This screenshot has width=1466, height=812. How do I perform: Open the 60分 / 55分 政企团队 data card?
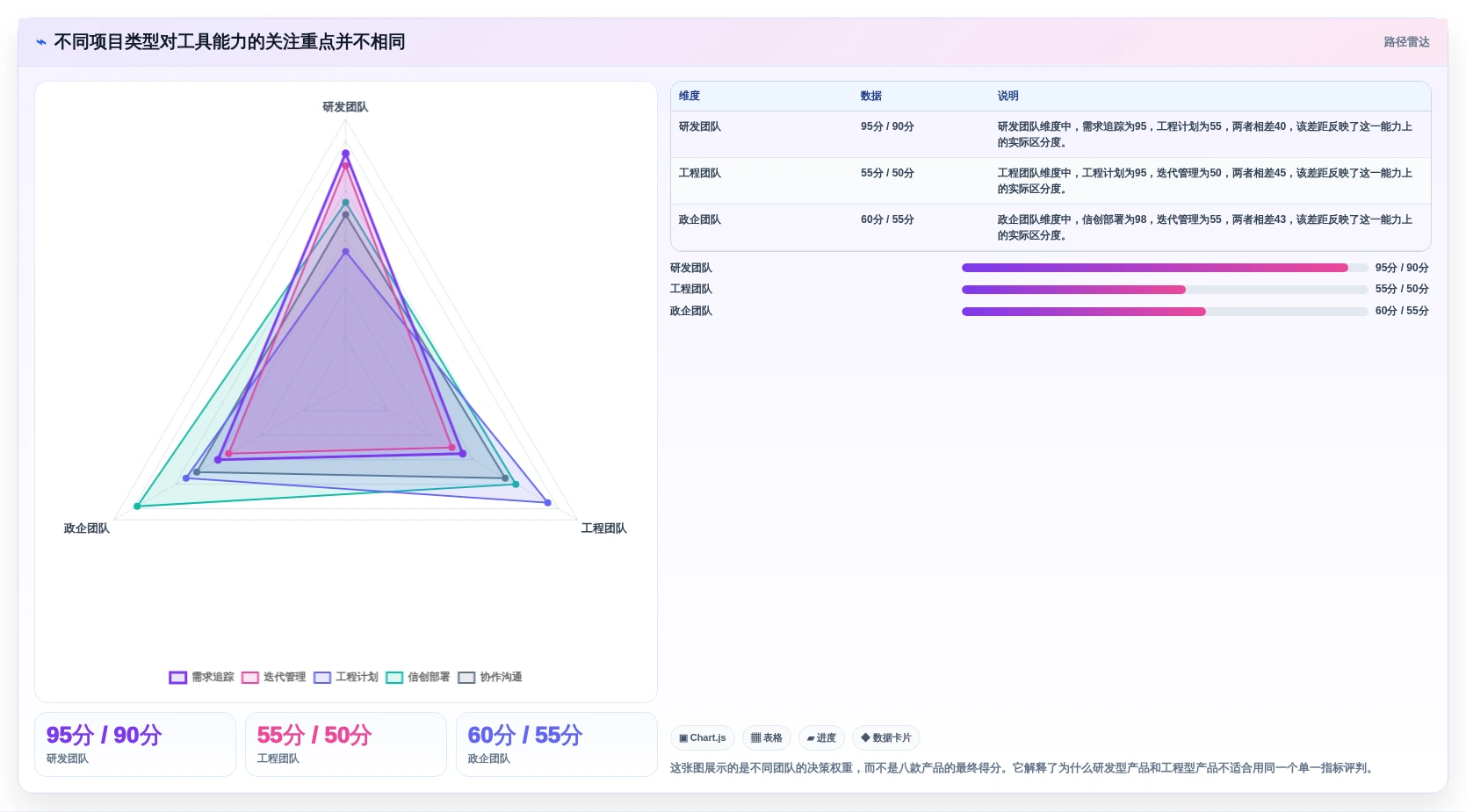[557, 744]
